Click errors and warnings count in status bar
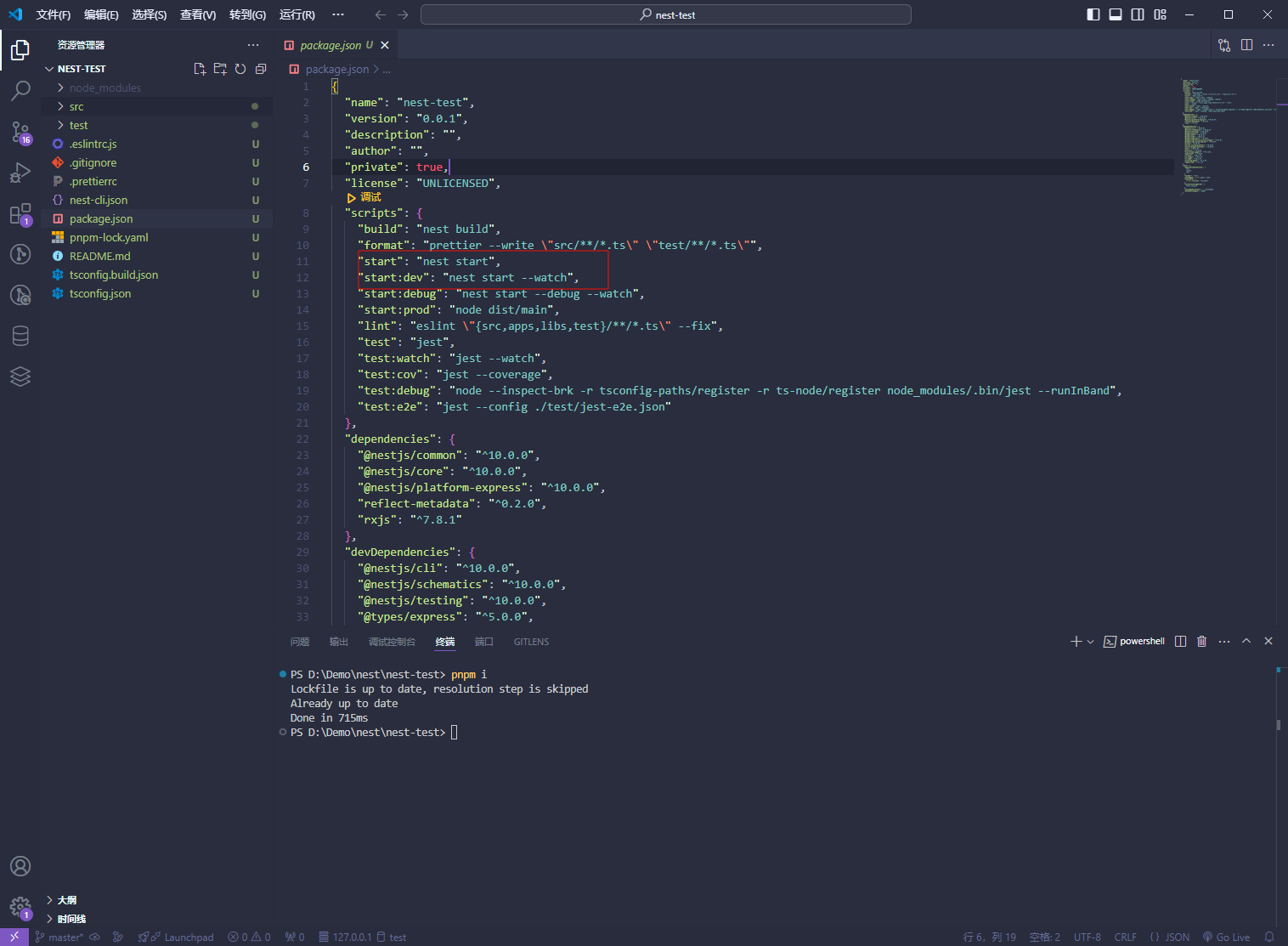Image resolution: width=1288 pixels, height=946 pixels. 249,937
